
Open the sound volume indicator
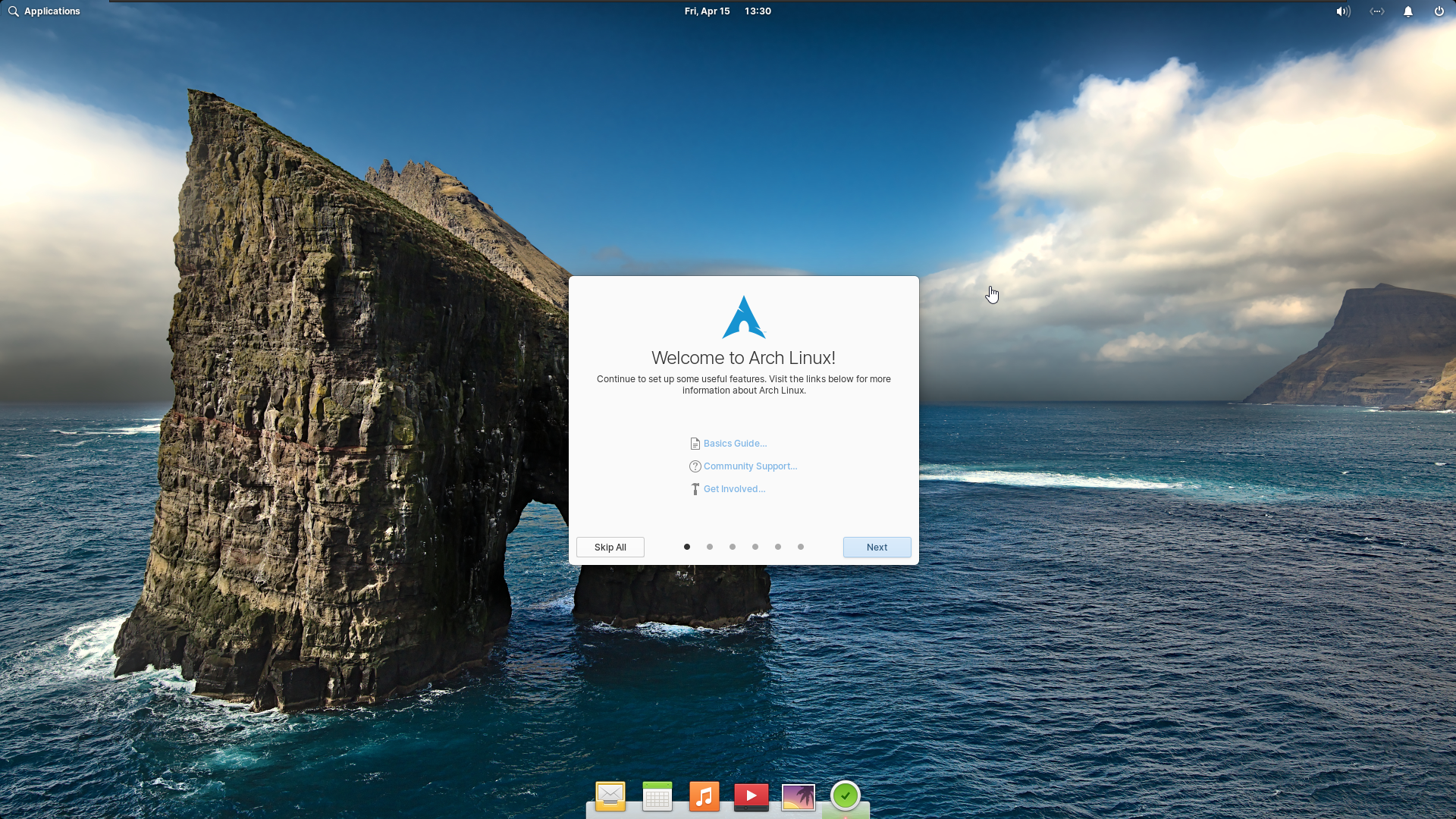point(1343,11)
